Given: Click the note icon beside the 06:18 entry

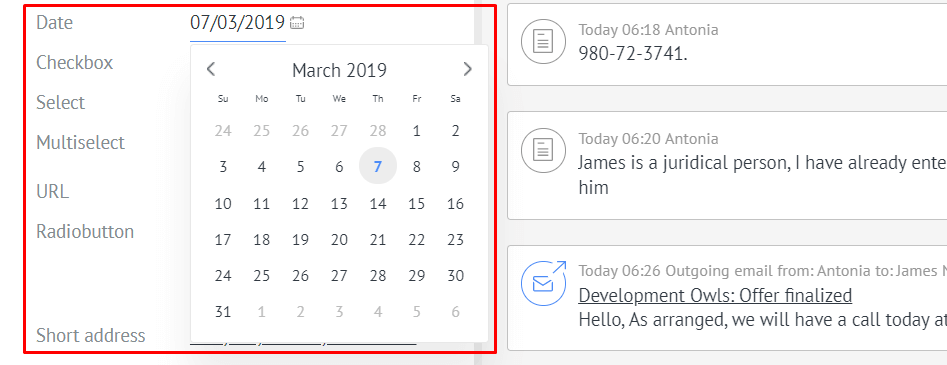Looking at the screenshot, I should click(543, 41).
